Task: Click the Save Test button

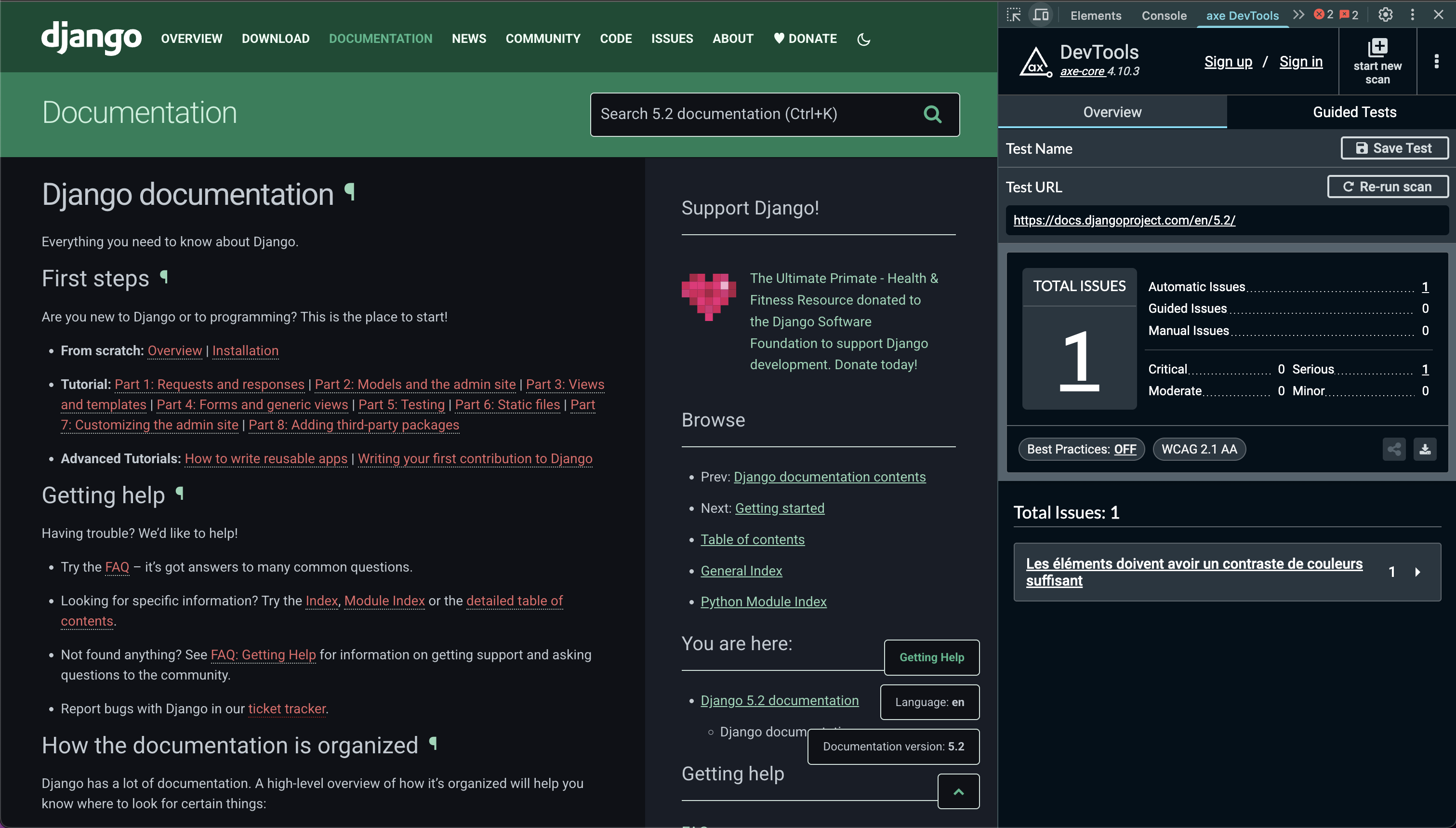Action: [x=1394, y=148]
